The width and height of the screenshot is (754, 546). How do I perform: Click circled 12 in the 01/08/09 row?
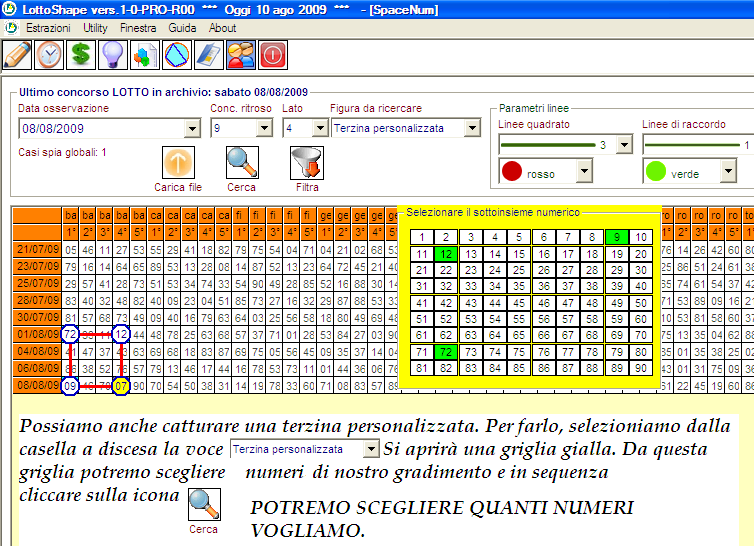click(121, 334)
